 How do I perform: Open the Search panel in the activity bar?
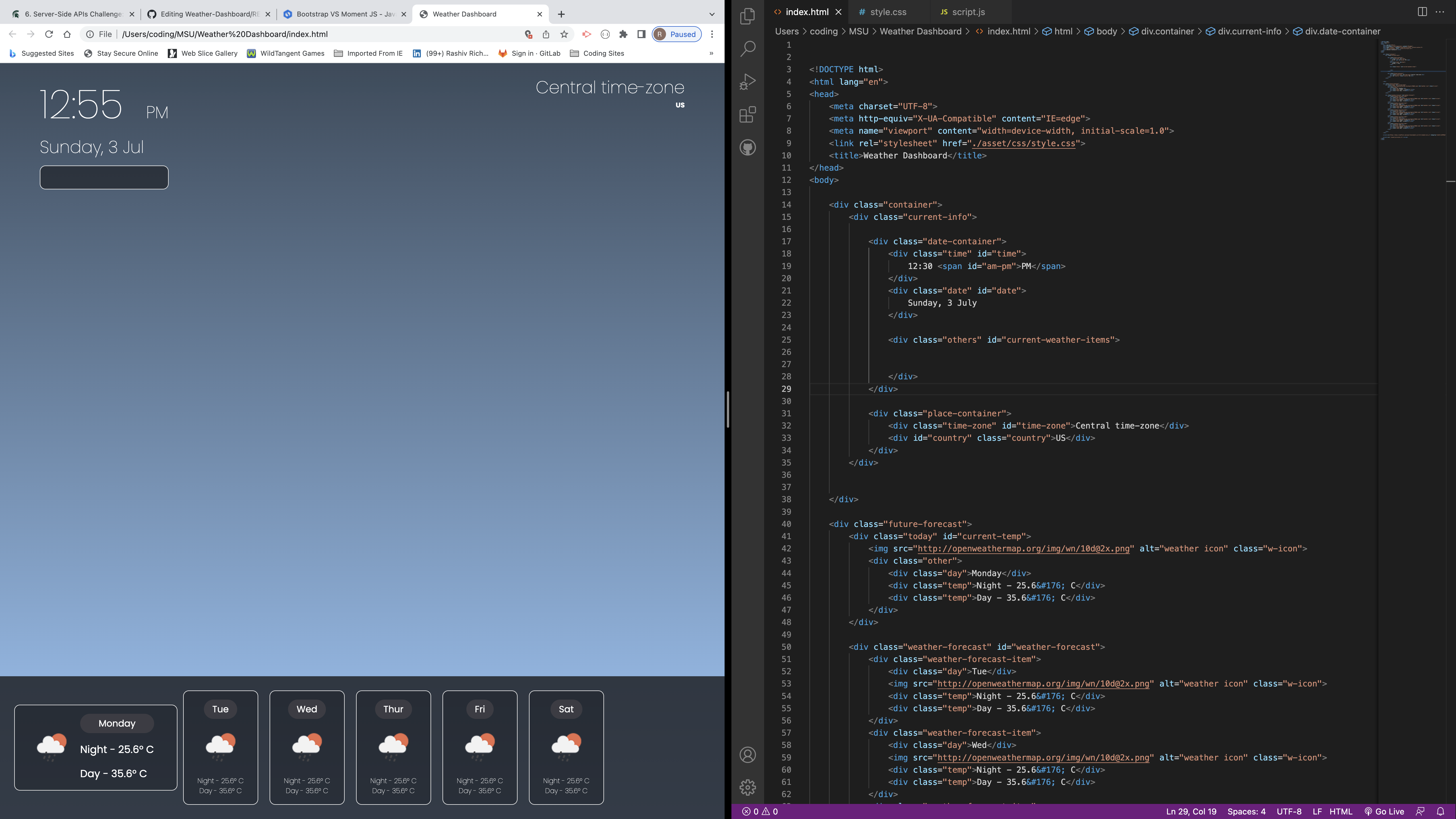click(x=747, y=49)
